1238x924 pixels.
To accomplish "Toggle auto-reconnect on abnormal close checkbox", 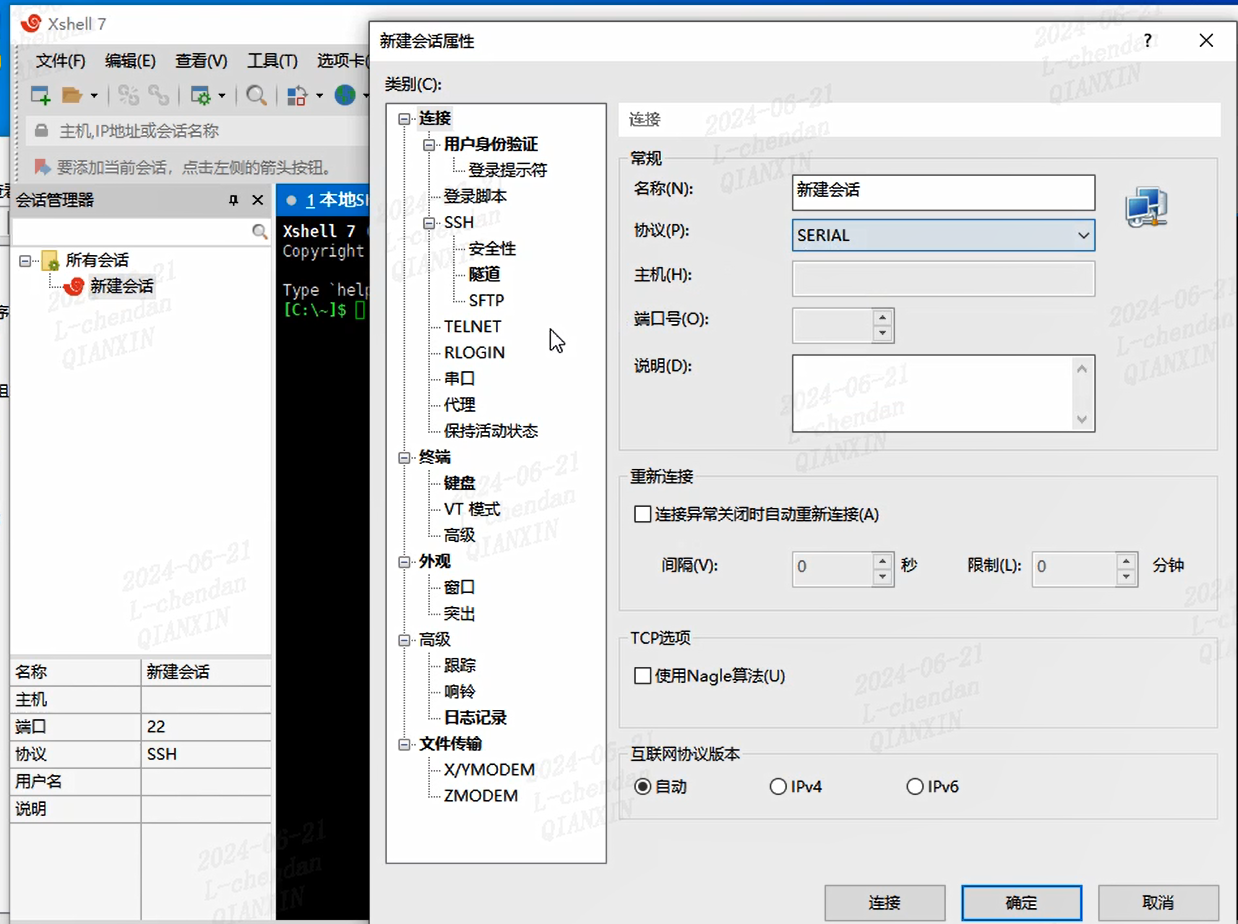I will pyautogui.click(x=643, y=515).
